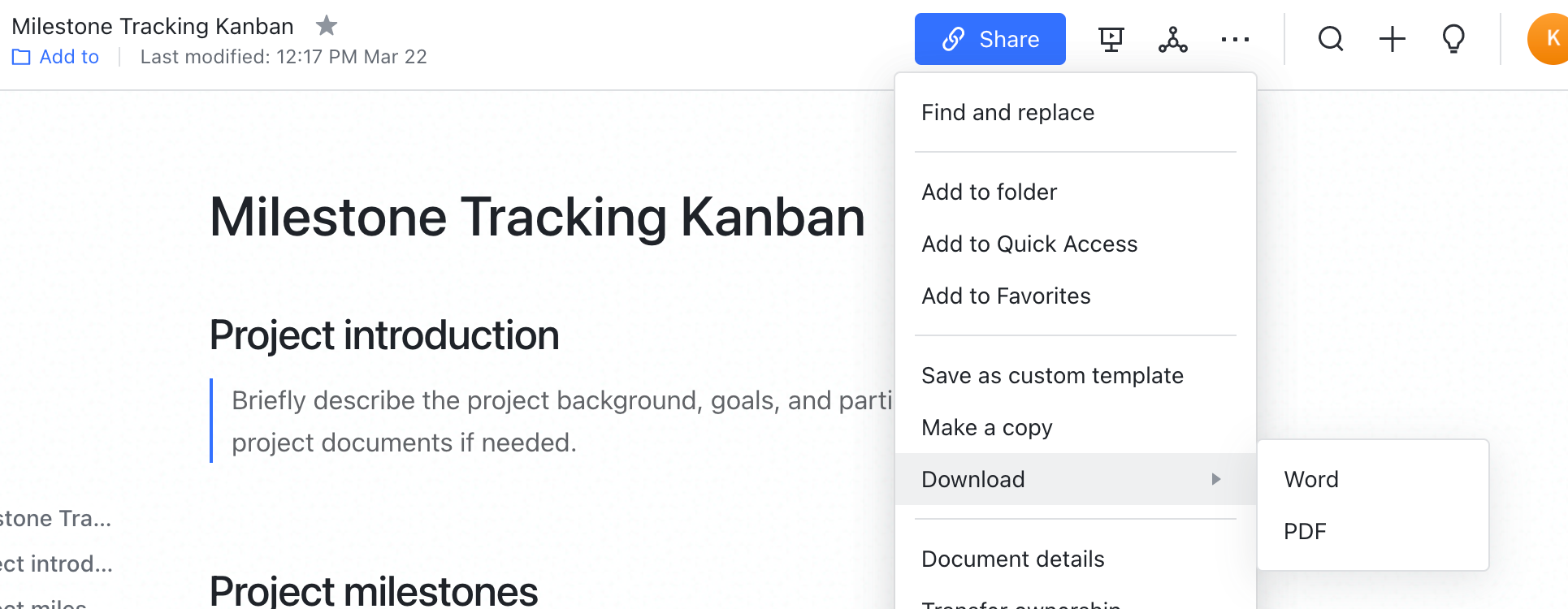Viewport: 1568px width, 609px height.
Task: Click Make a copy menu entry
Action: [986, 427]
